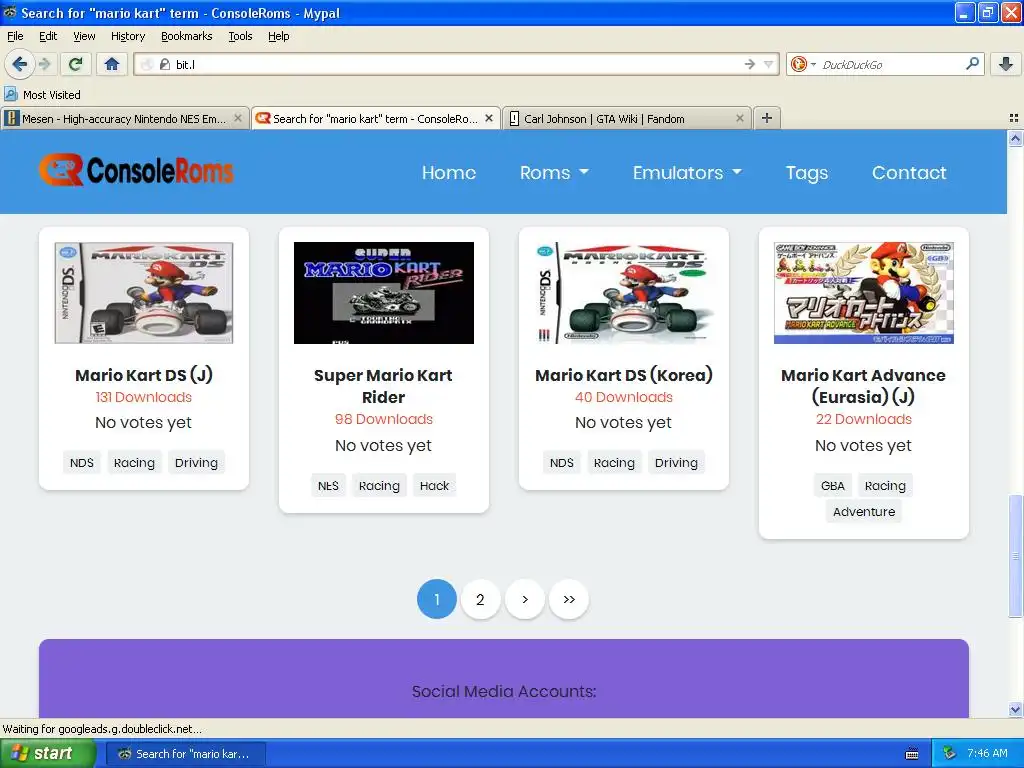Expand the Emulators dropdown menu
The width and height of the screenshot is (1024, 768).
coord(686,172)
